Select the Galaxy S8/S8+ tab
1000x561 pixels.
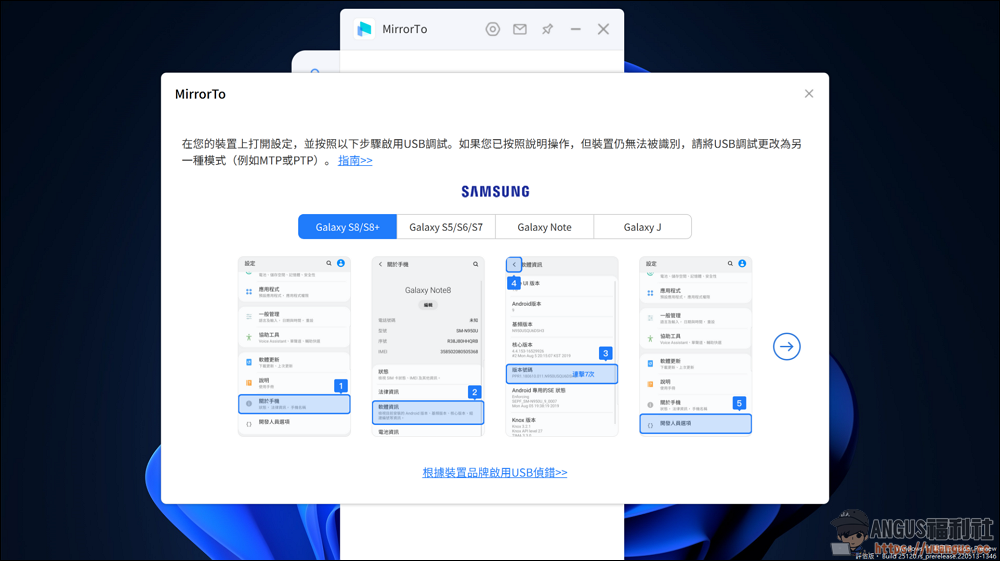pos(348,227)
